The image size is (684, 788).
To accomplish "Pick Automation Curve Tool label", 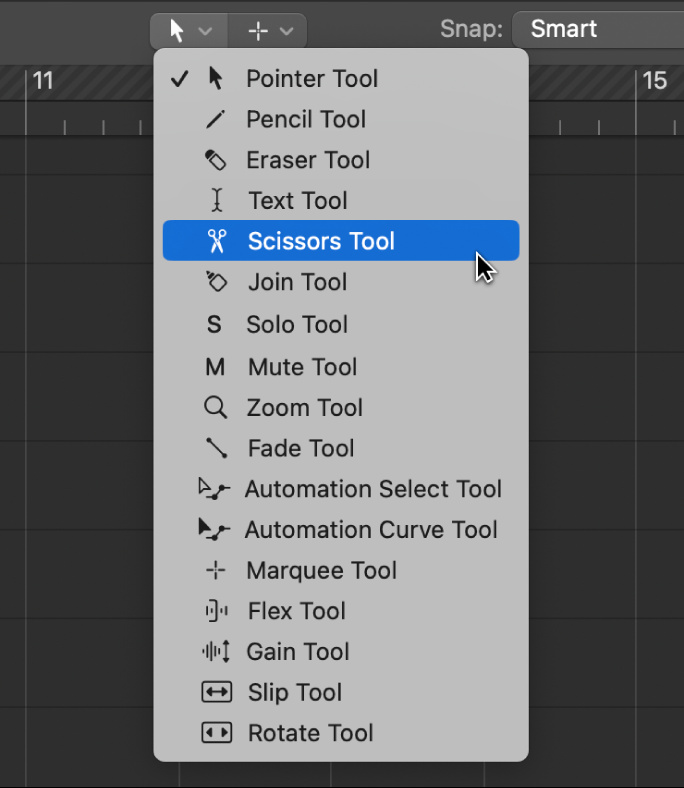I will (x=371, y=530).
